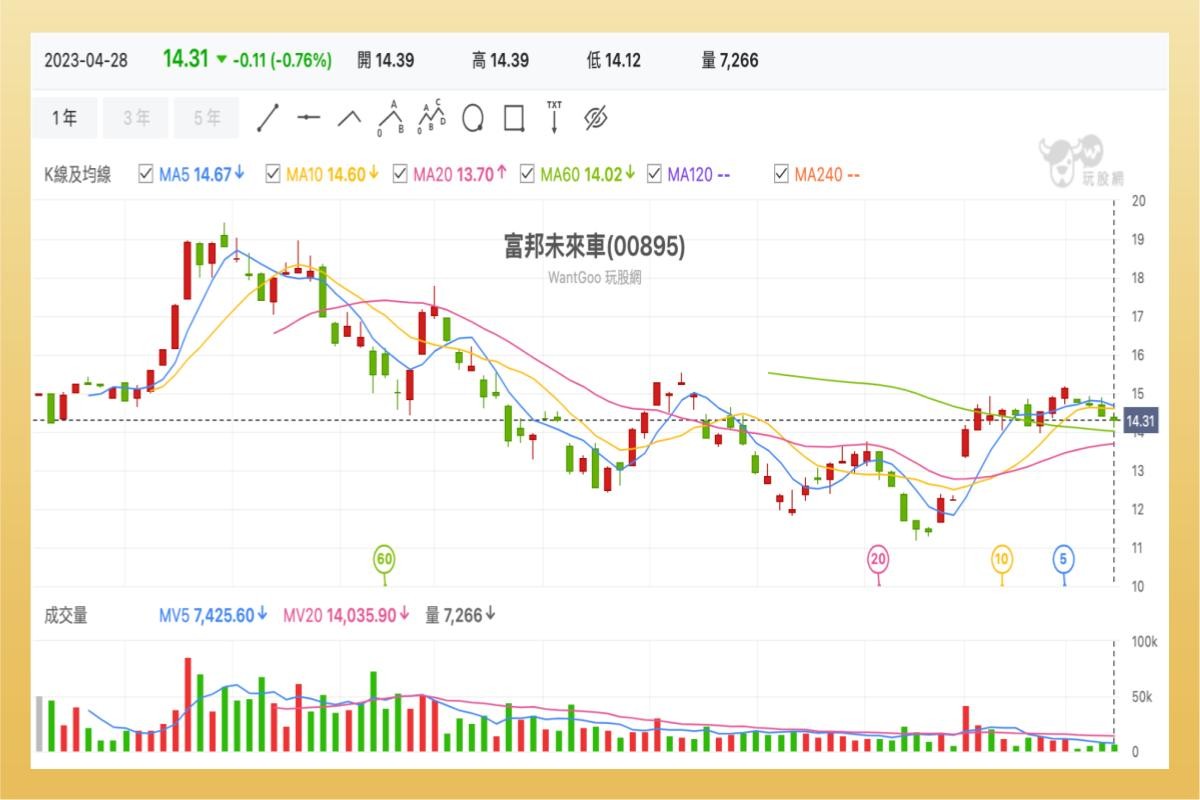Screen dimensions: 1200x800
Task: Click the blue 5 marker on the time axis
Action: click(x=1064, y=559)
